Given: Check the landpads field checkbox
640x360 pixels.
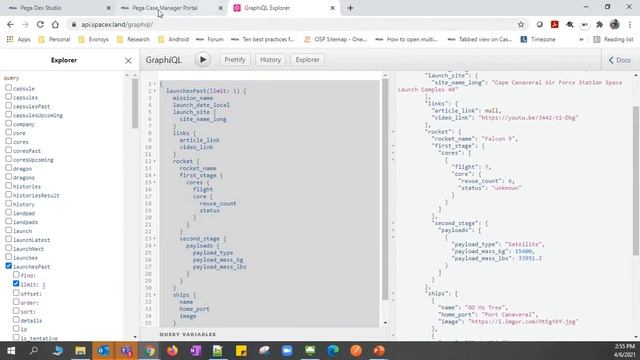Looking at the screenshot, I should tap(9, 221).
